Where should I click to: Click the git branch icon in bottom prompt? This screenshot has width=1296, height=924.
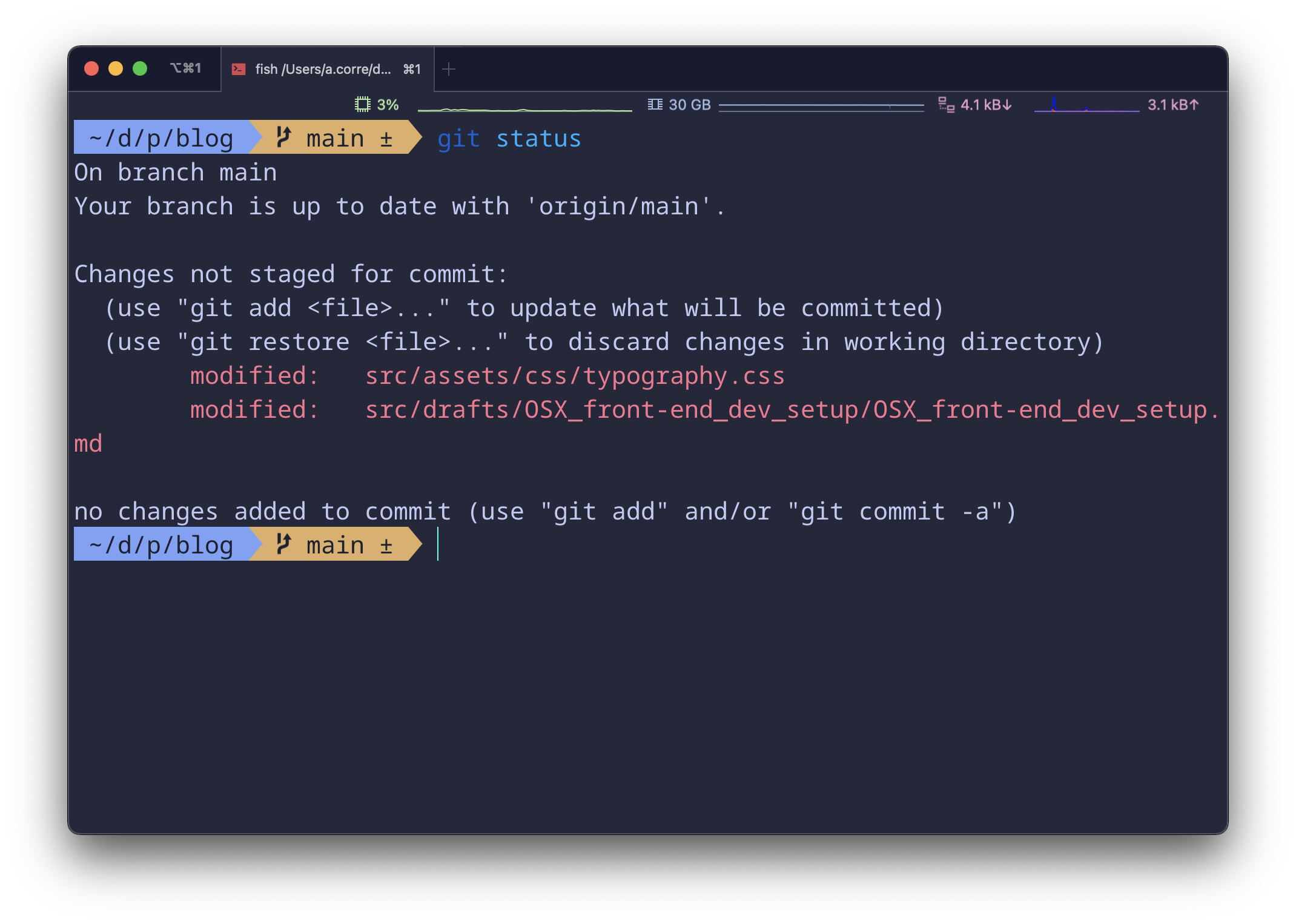[x=285, y=544]
